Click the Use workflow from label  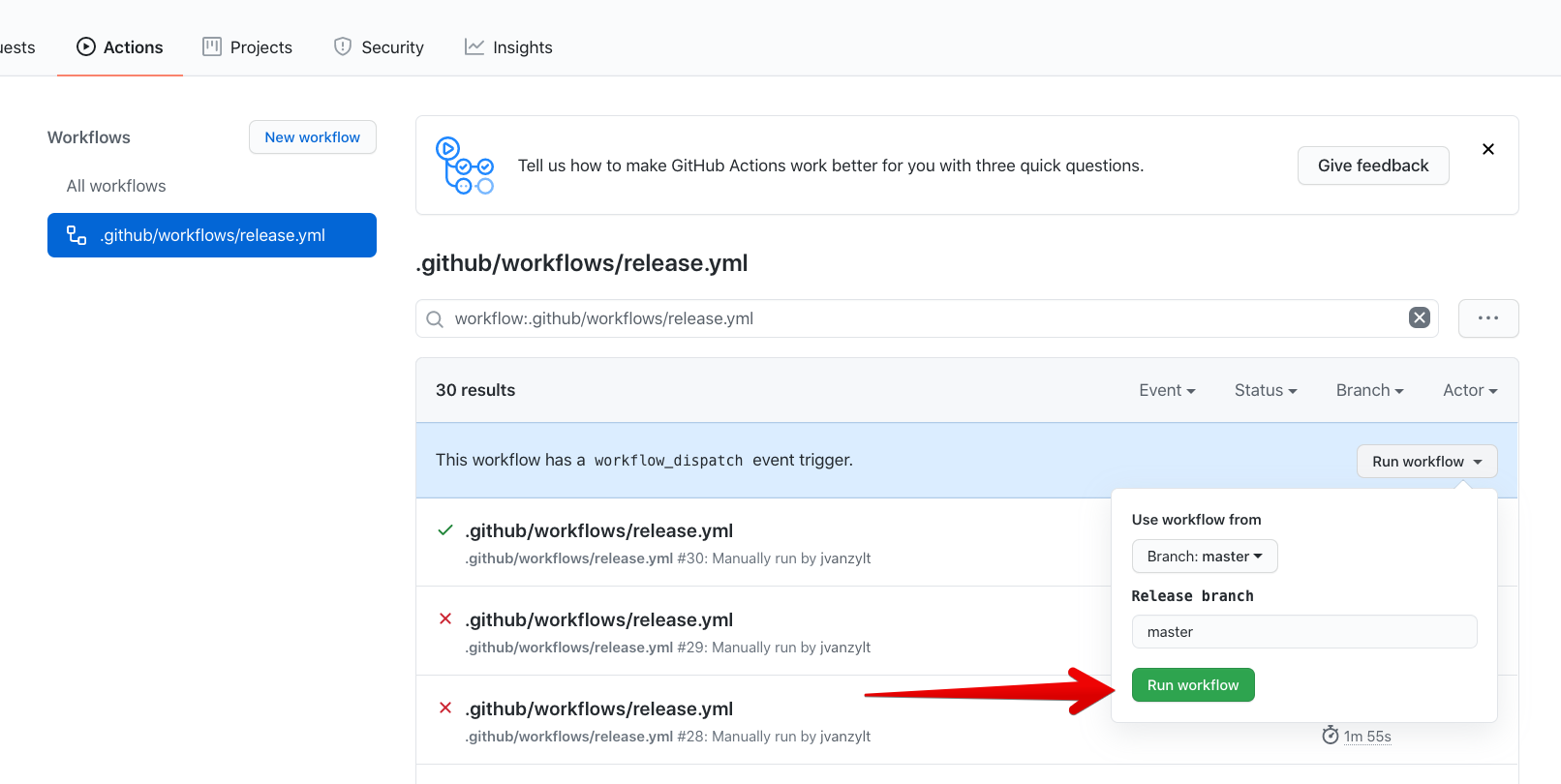pyautogui.click(x=1197, y=520)
